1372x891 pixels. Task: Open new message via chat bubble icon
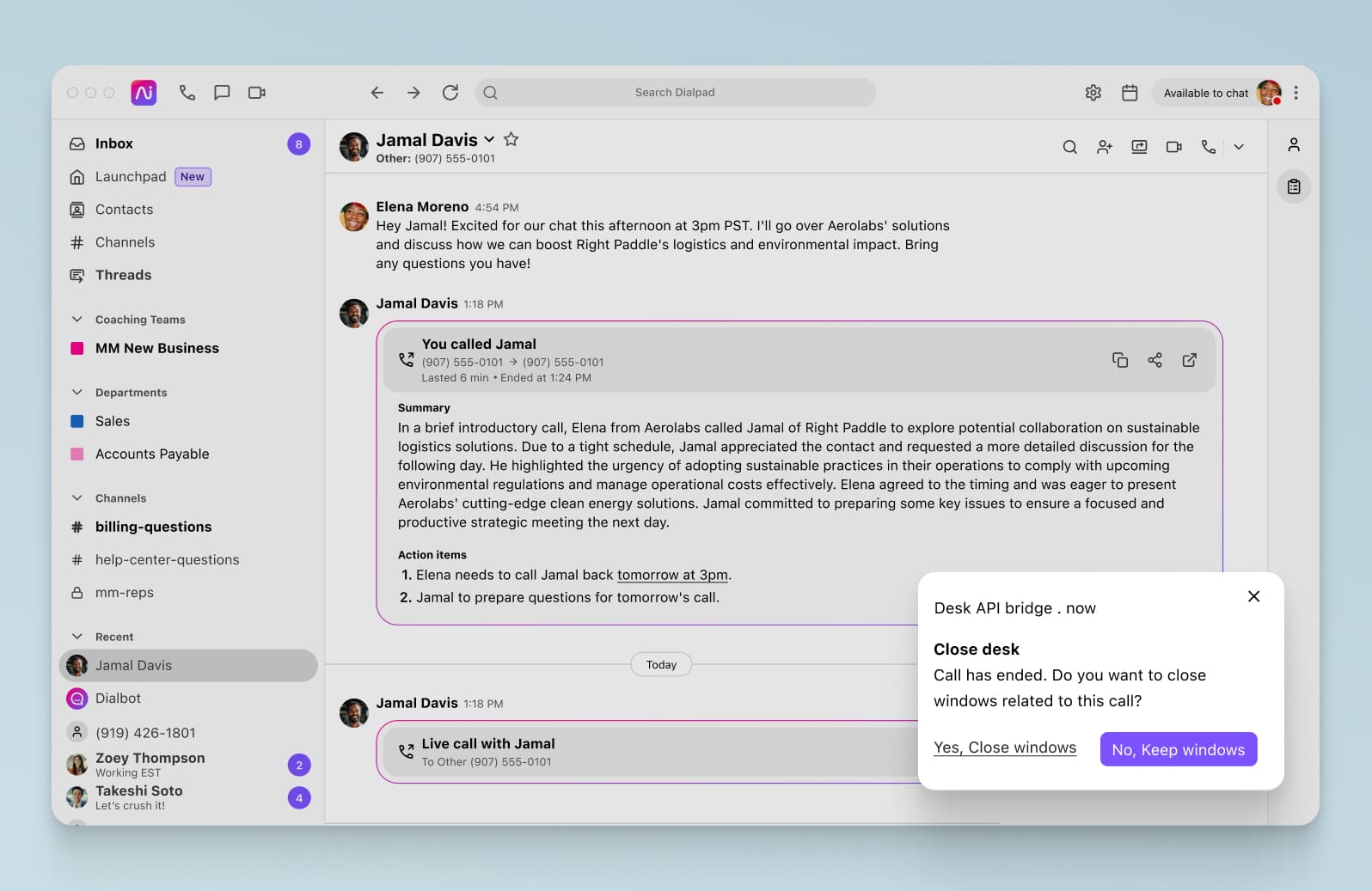pyautogui.click(x=222, y=93)
